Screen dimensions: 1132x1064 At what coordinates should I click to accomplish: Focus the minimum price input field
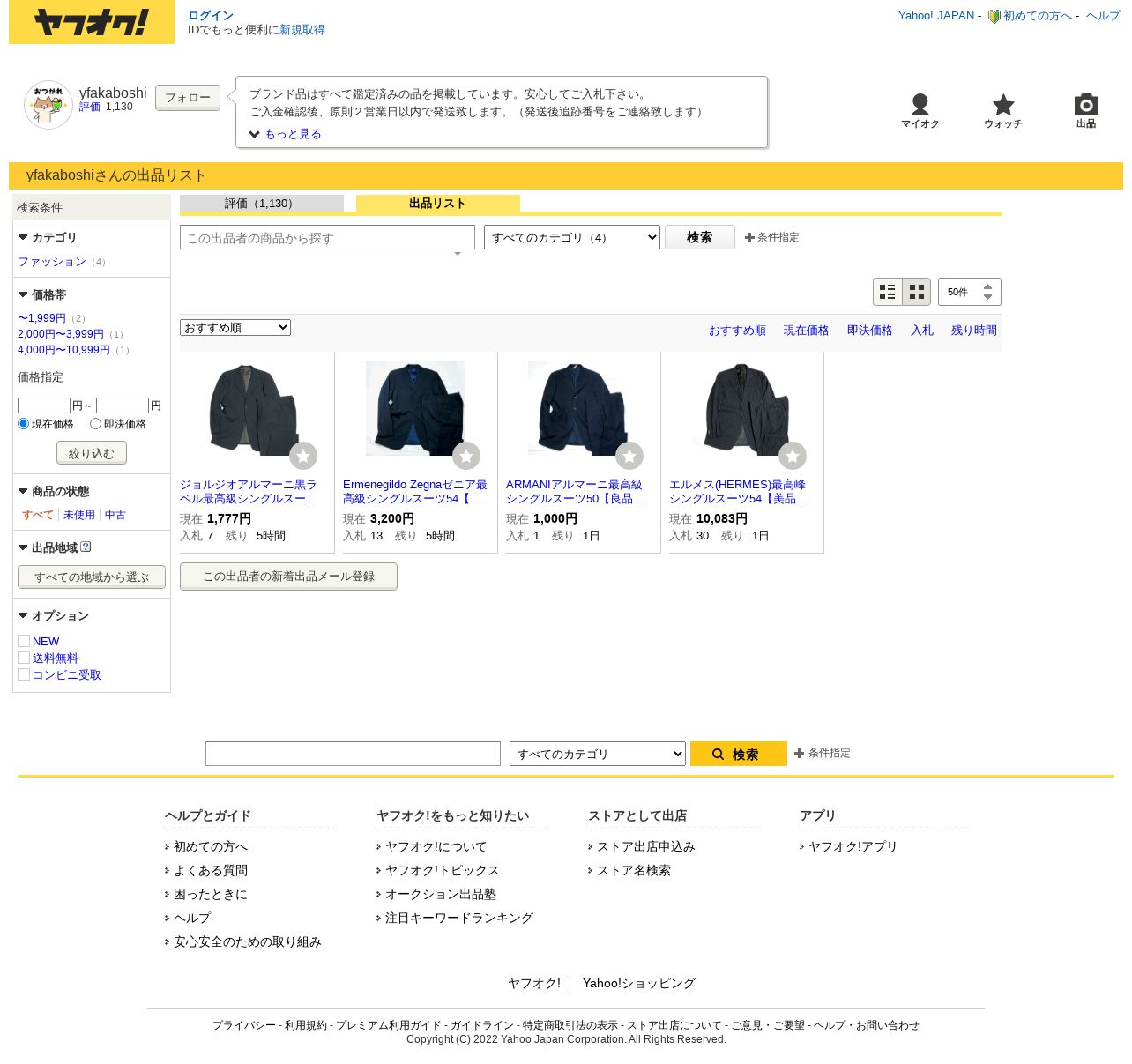[44, 406]
